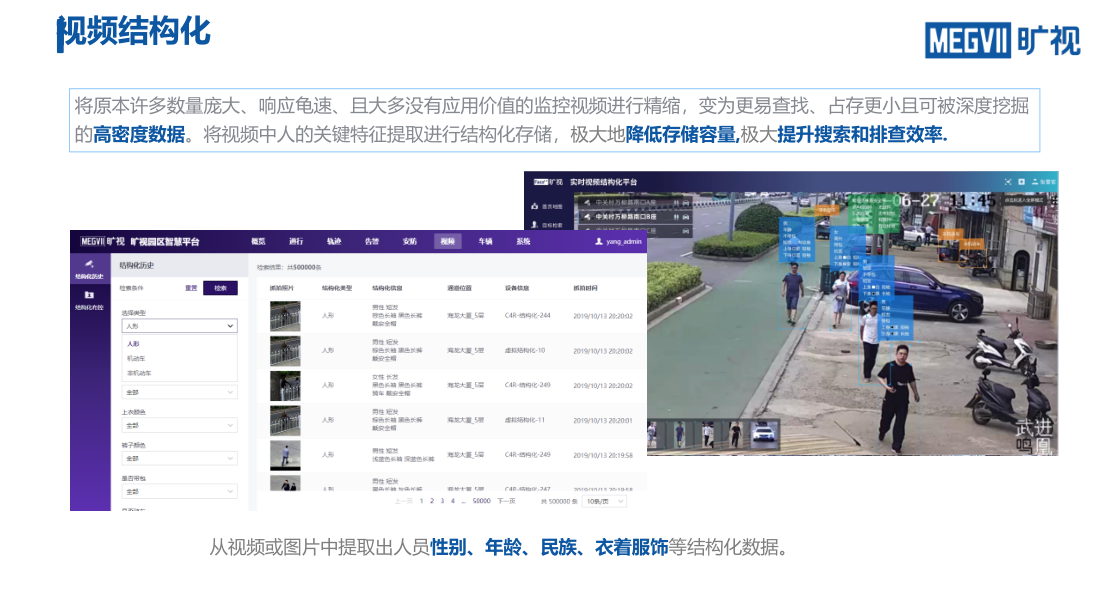
Task: Click 上一页 previous page link
Action: coord(403,501)
